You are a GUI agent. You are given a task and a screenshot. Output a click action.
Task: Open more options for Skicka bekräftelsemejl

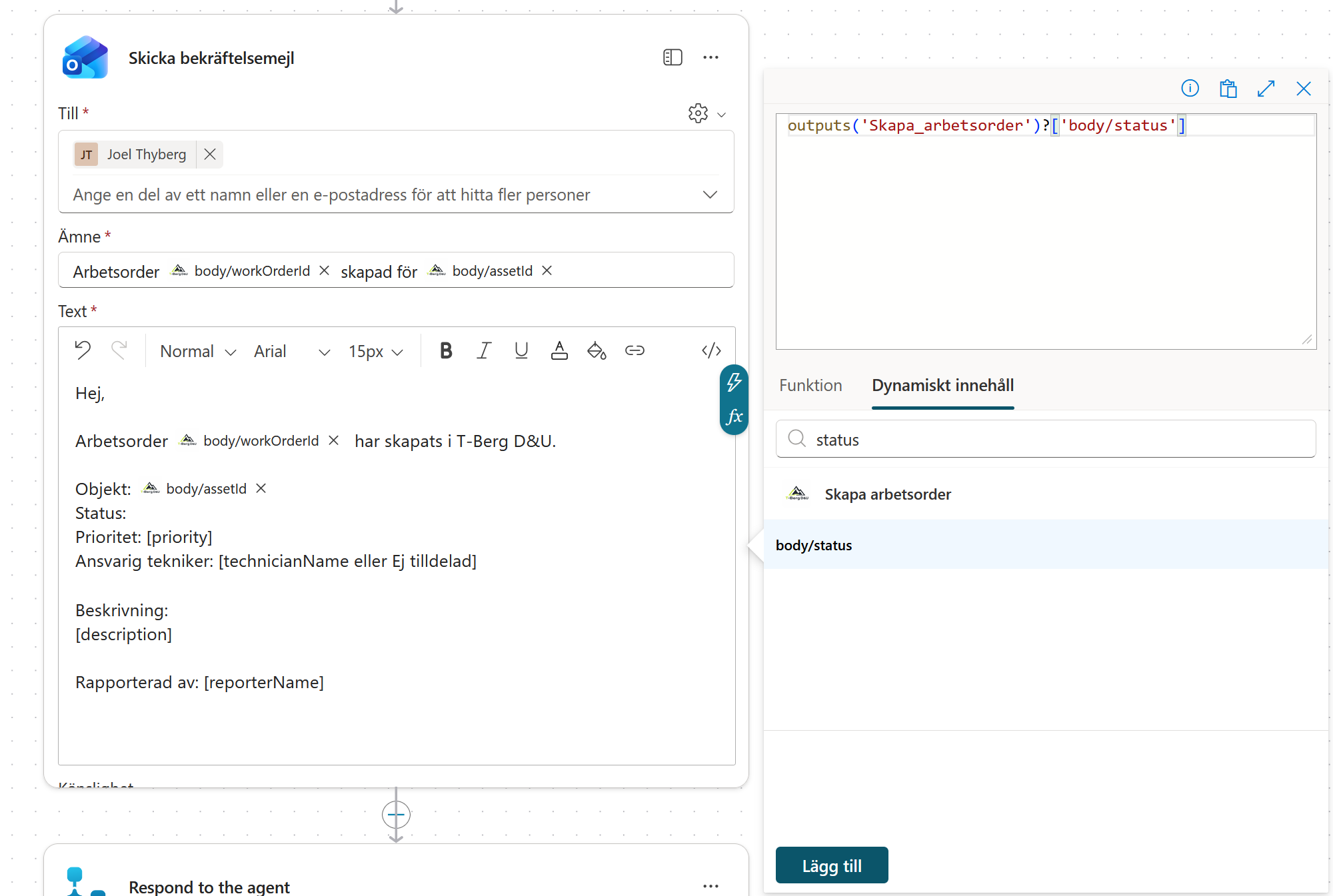(710, 57)
